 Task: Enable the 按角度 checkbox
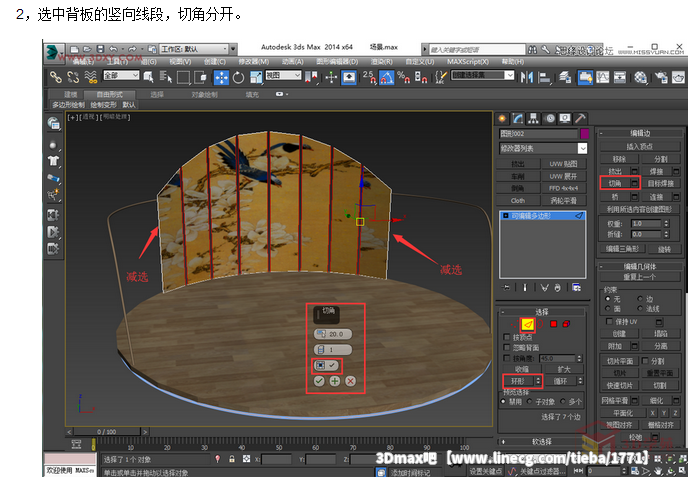[x=506, y=358]
